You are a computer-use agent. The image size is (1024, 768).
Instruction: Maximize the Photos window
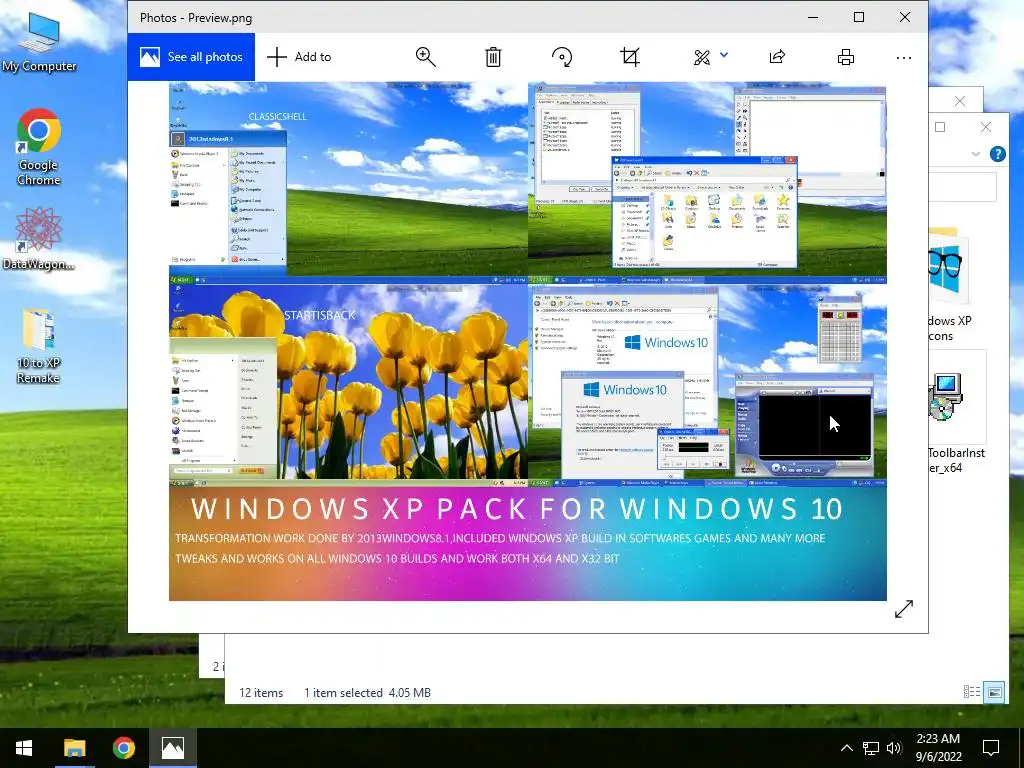tap(859, 18)
